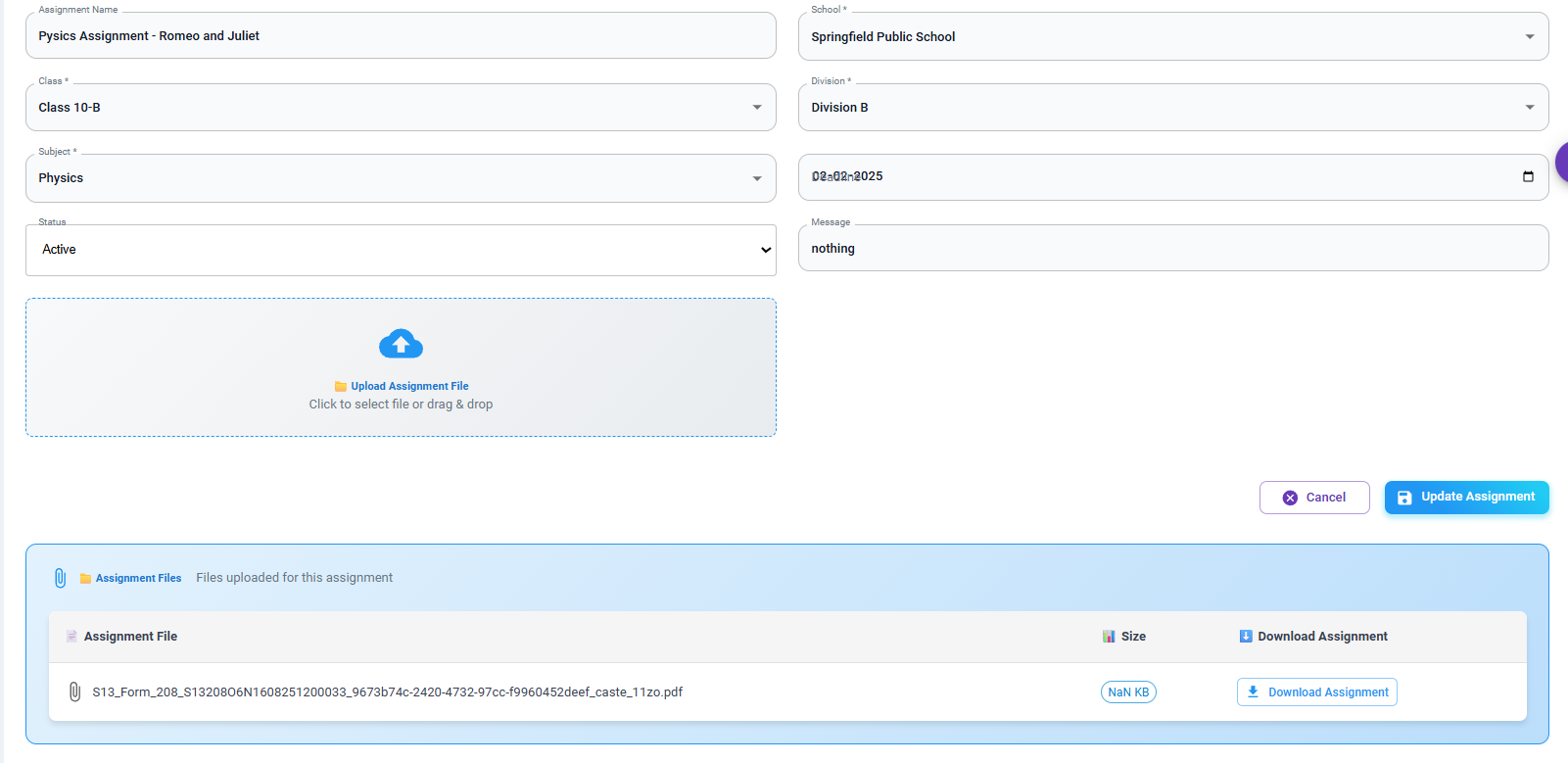Click the calendar icon in date field

pyautogui.click(x=1527, y=176)
